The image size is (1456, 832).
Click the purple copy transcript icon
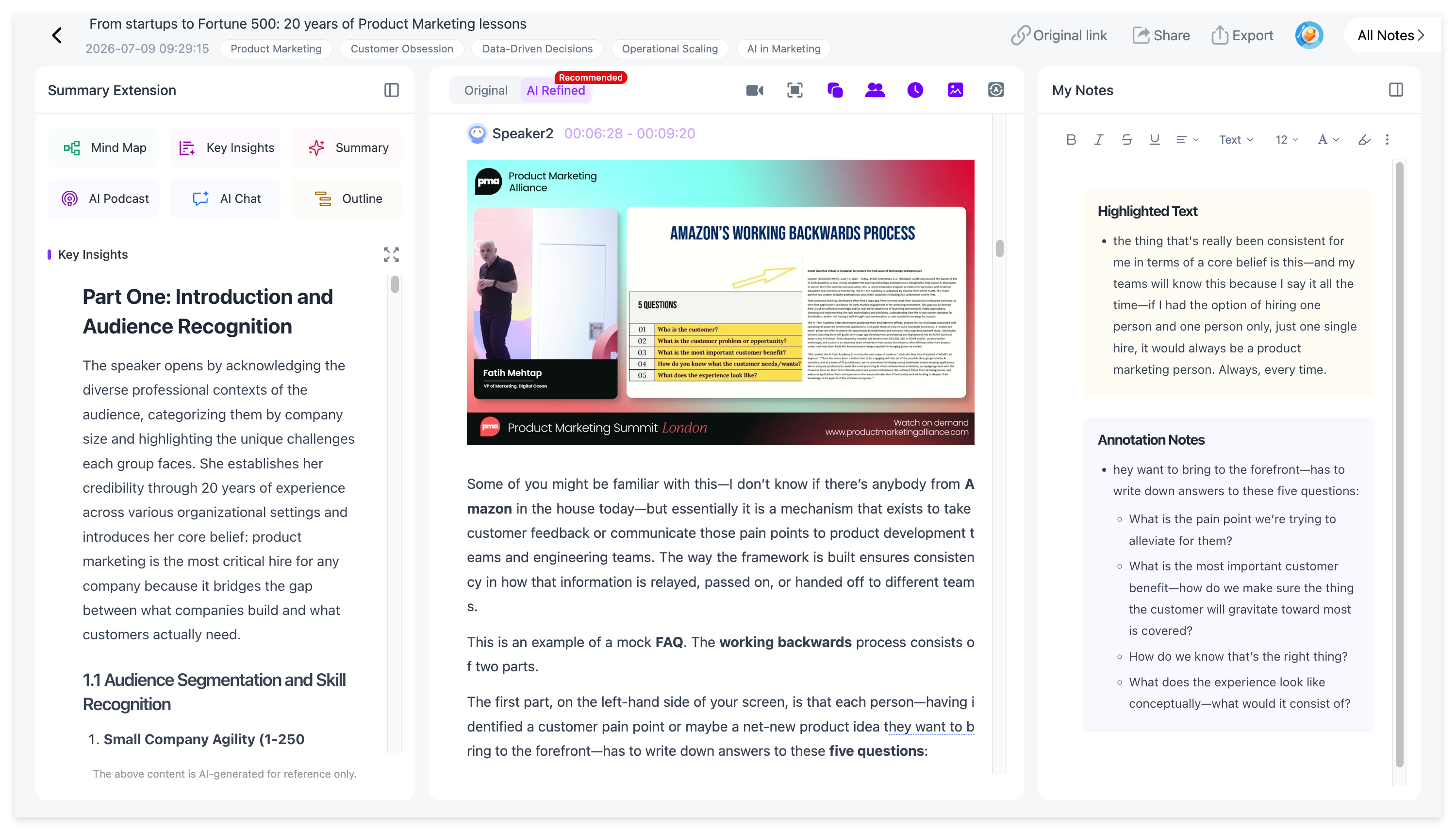pyautogui.click(x=834, y=90)
